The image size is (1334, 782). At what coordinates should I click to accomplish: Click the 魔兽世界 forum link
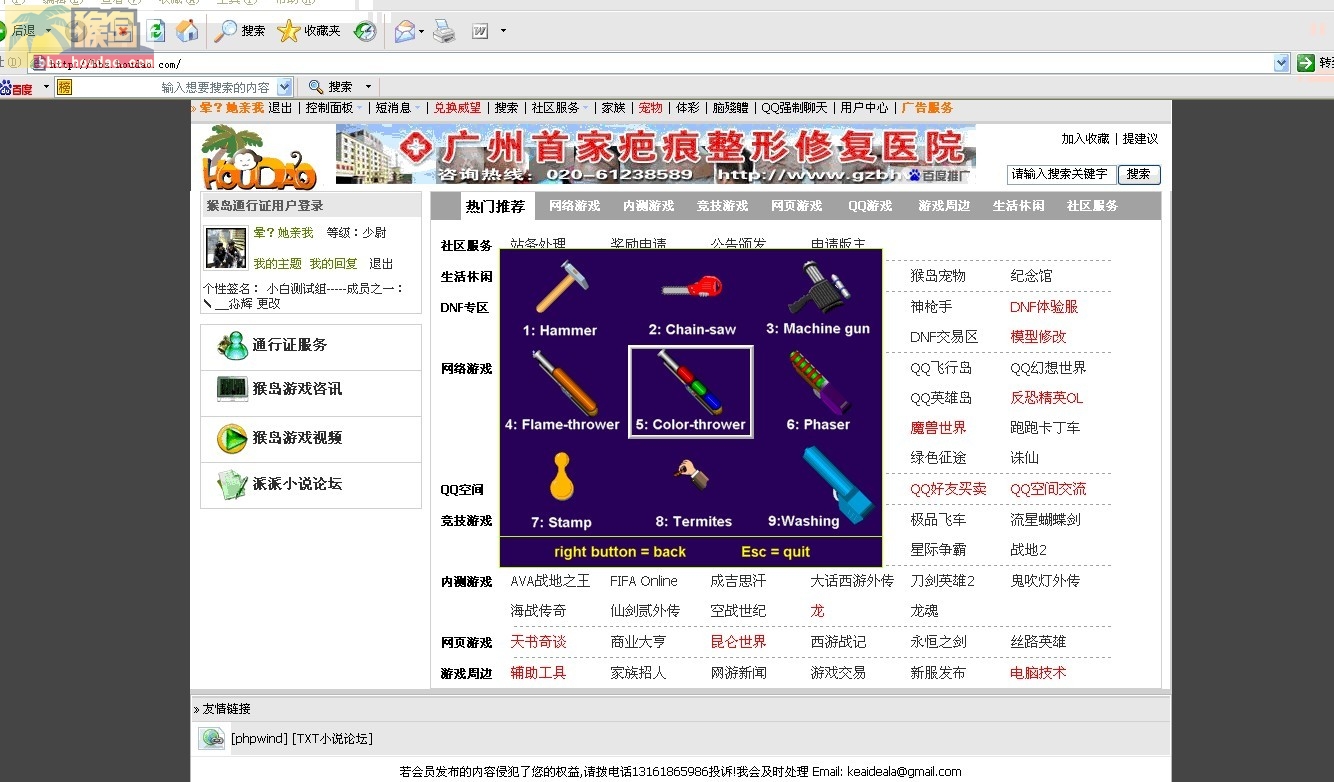pos(938,428)
